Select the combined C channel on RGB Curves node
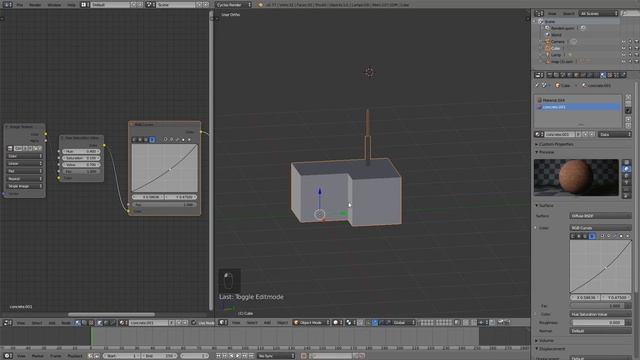This screenshot has height=360, width=640. click(x=134, y=140)
